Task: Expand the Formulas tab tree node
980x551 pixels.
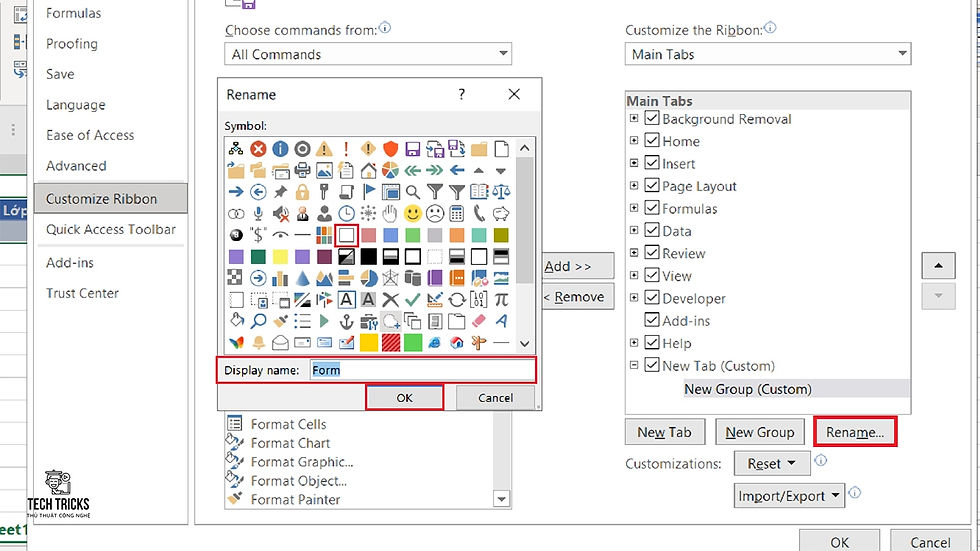Action: (x=634, y=208)
